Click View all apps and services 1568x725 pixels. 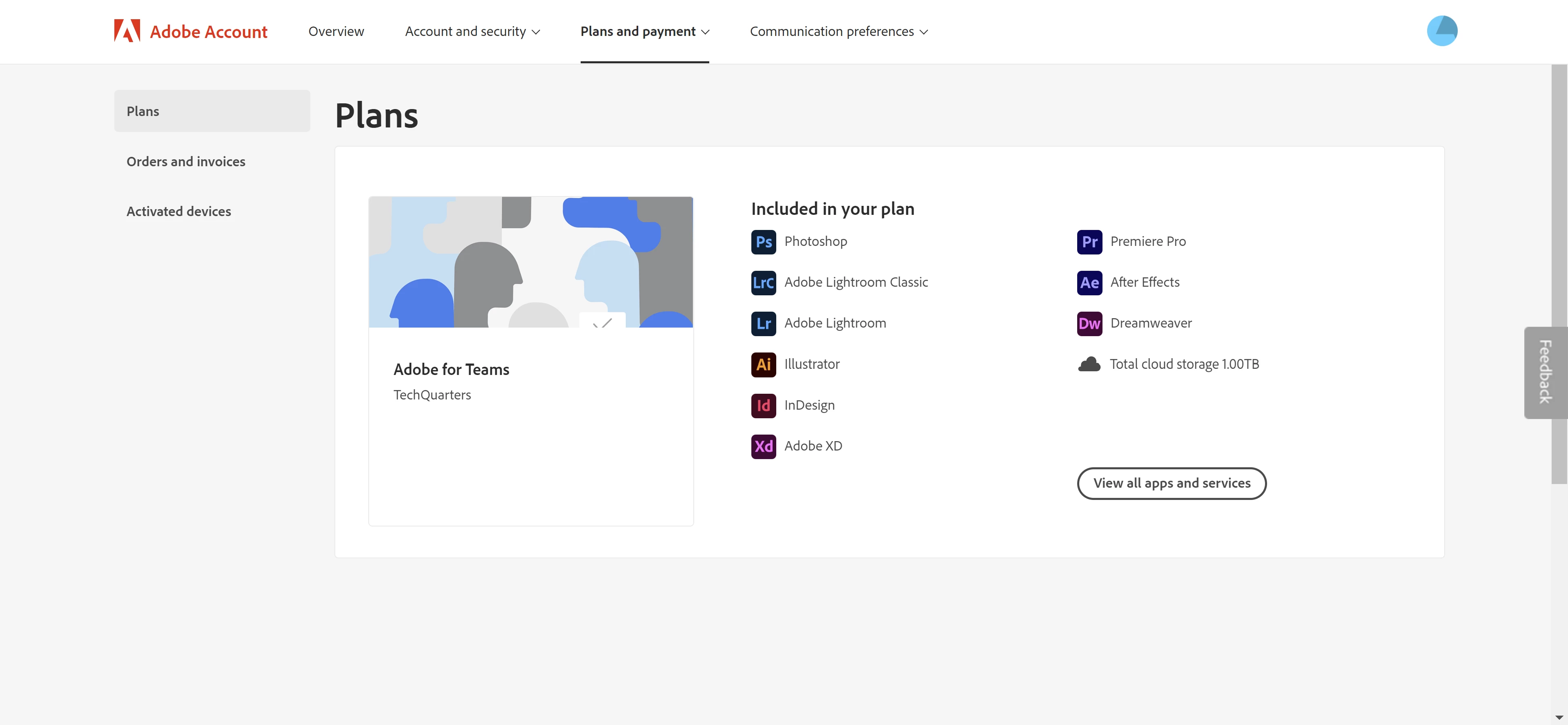[1171, 483]
